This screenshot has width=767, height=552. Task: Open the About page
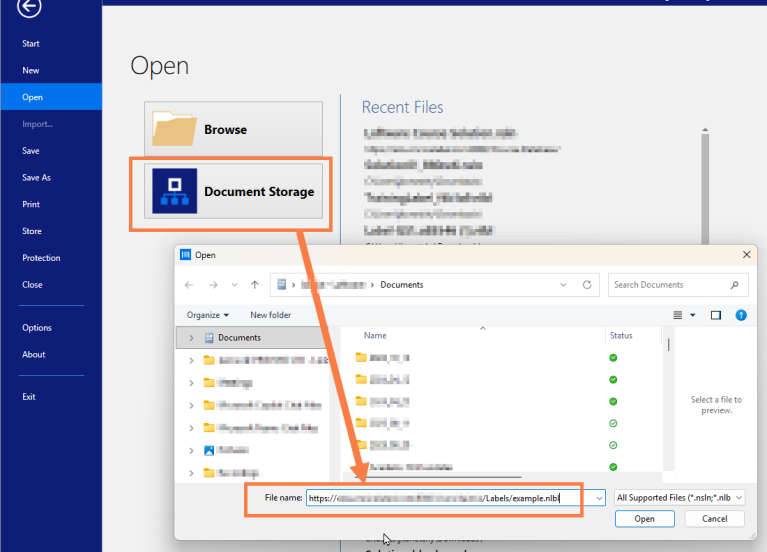pyautogui.click(x=33, y=354)
